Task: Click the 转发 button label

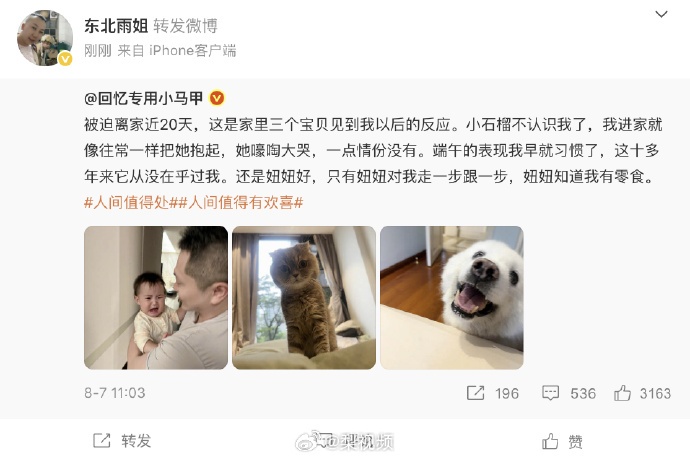Action: coord(136,441)
